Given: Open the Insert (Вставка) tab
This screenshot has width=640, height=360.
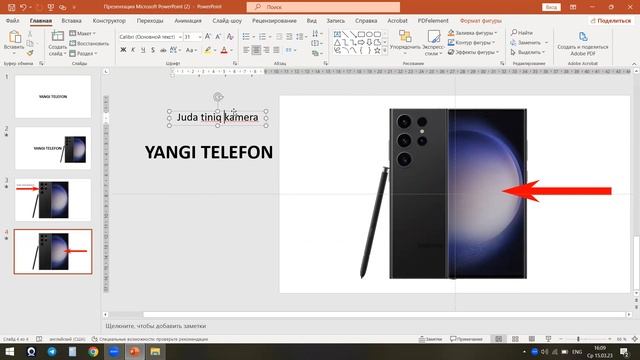Looking at the screenshot, I should pos(71,20).
